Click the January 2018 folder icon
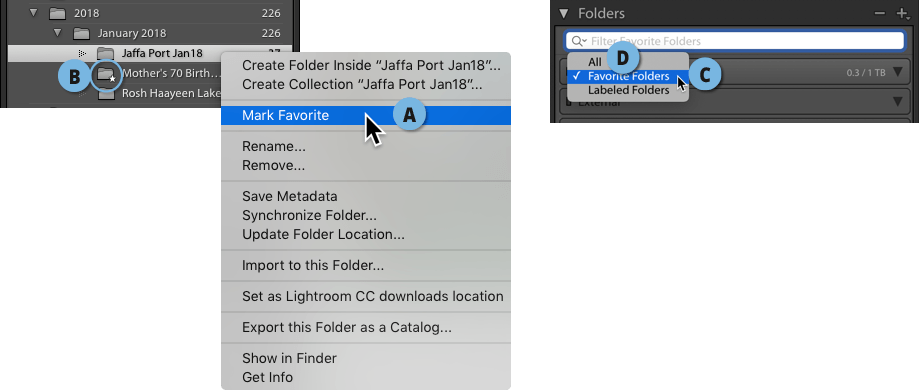 pyautogui.click(x=81, y=33)
